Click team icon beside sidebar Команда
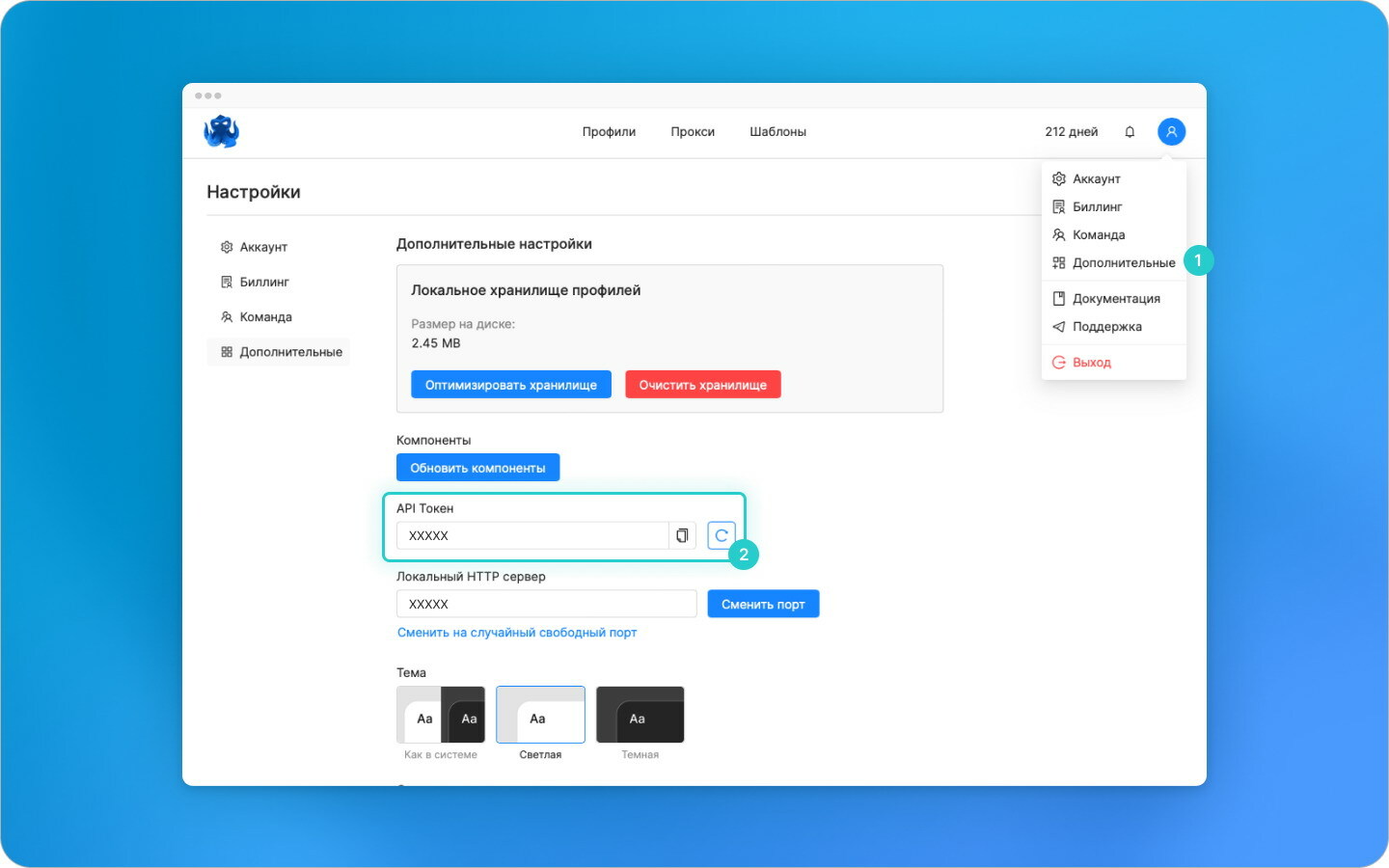Image resolution: width=1389 pixels, height=868 pixels. pyautogui.click(x=227, y=316)
